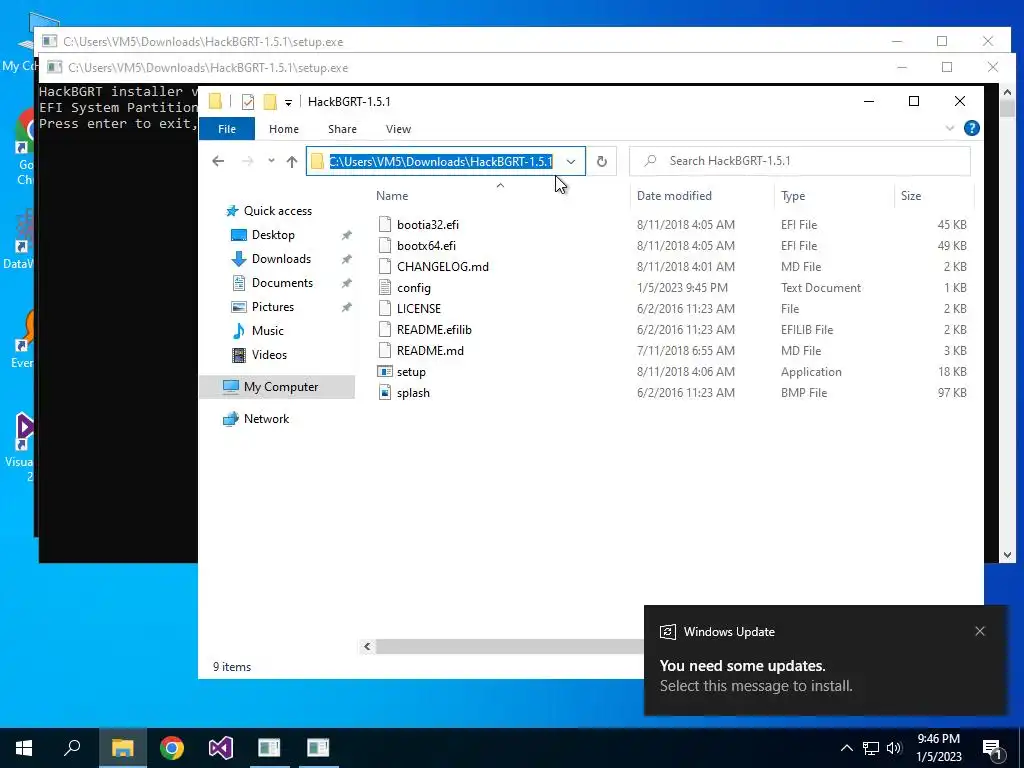Screen dimensions: 1024x768
Task: Click console window scrollbar down arrow
Action: (x=1007, y=555)
